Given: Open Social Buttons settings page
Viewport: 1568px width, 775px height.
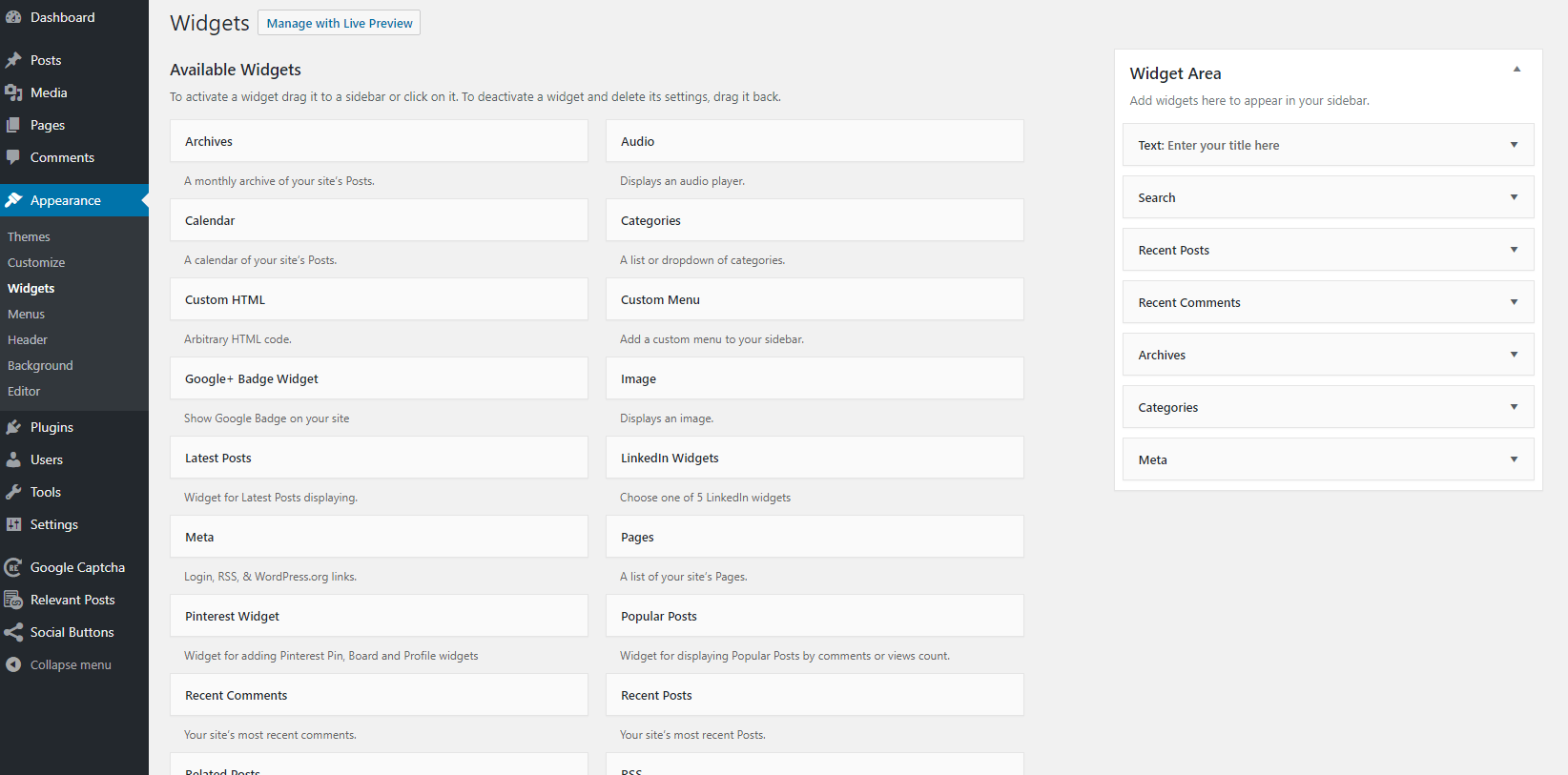Looking at the screenshot, I should 74,632.
